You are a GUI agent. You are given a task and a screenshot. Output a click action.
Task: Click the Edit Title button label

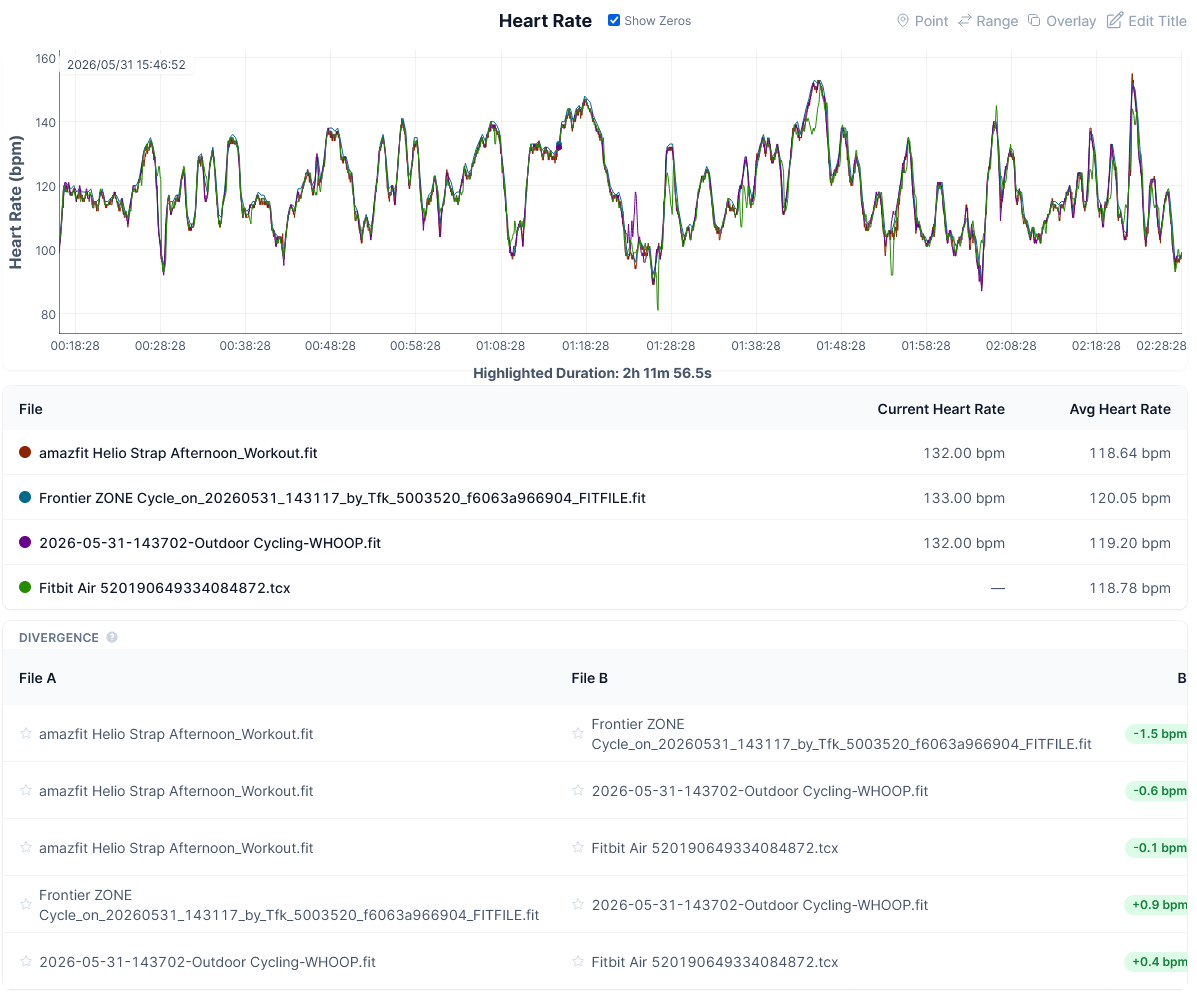click(1157, 21)
